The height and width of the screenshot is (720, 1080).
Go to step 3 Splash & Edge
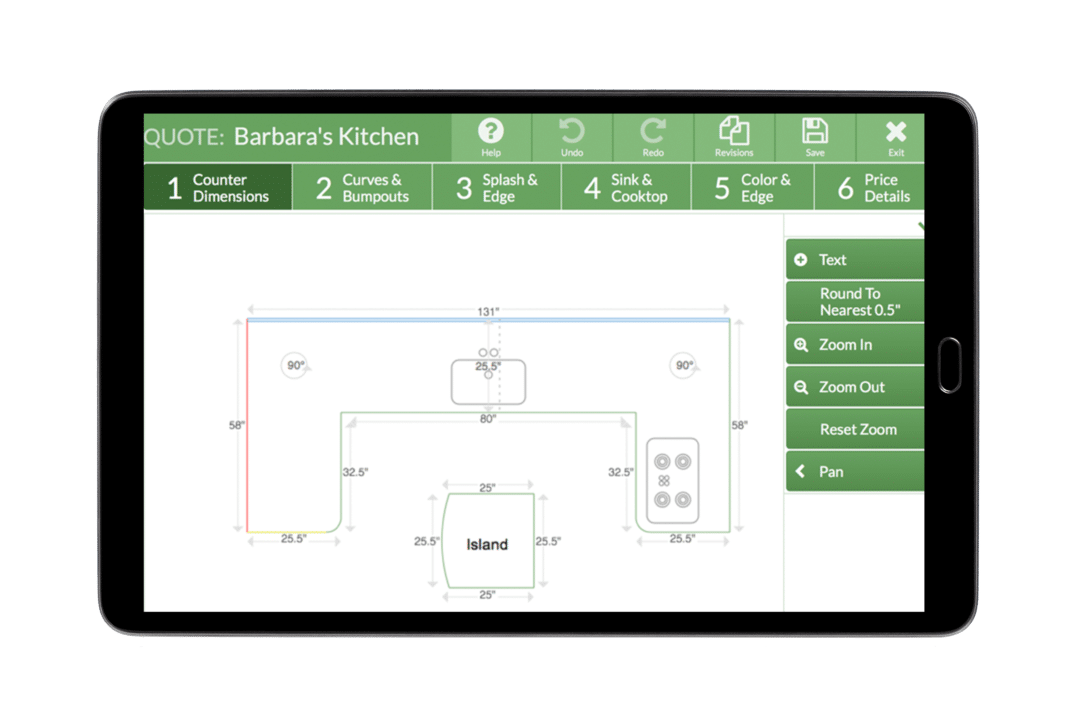click(497, 187)
